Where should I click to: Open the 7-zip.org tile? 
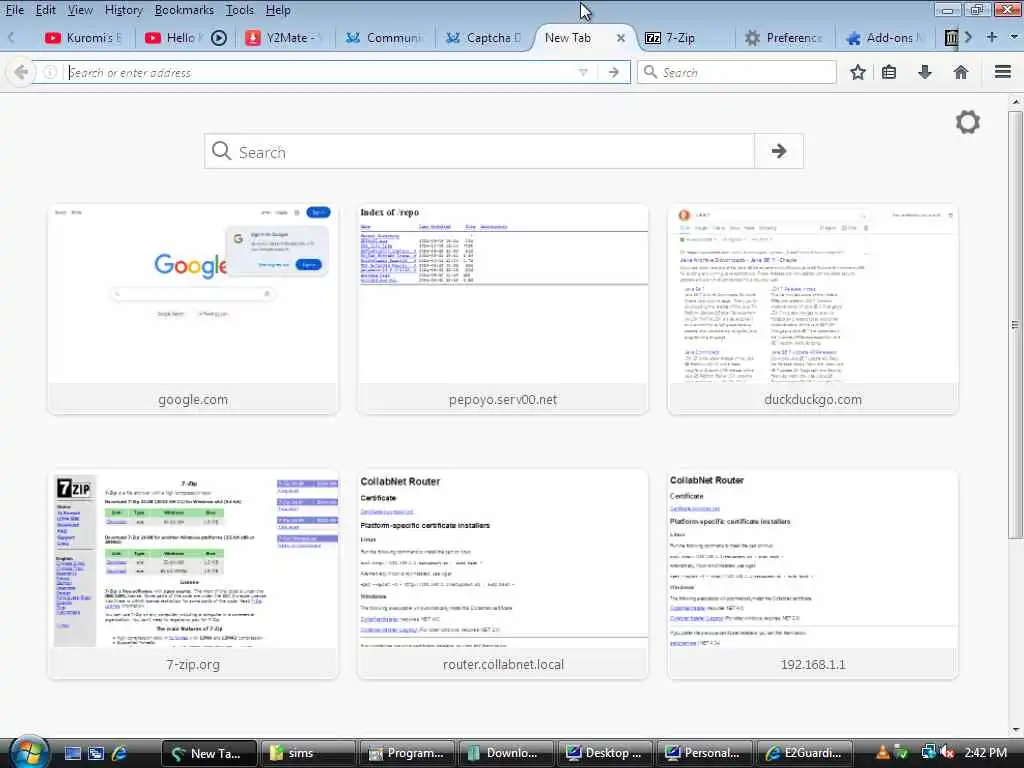click(x=193, y=574)
